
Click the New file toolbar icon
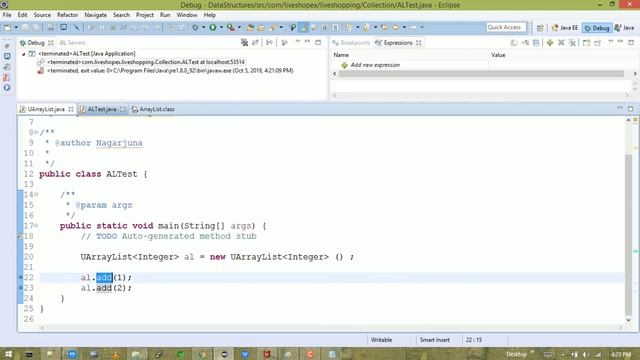(7, 27)
